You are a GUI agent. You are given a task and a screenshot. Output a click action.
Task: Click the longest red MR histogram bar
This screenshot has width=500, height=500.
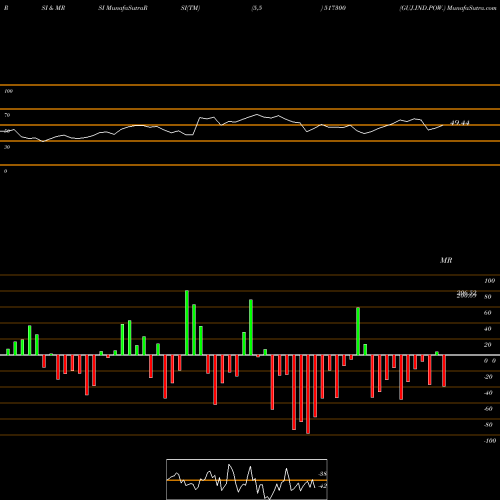[x=308, y=394]
